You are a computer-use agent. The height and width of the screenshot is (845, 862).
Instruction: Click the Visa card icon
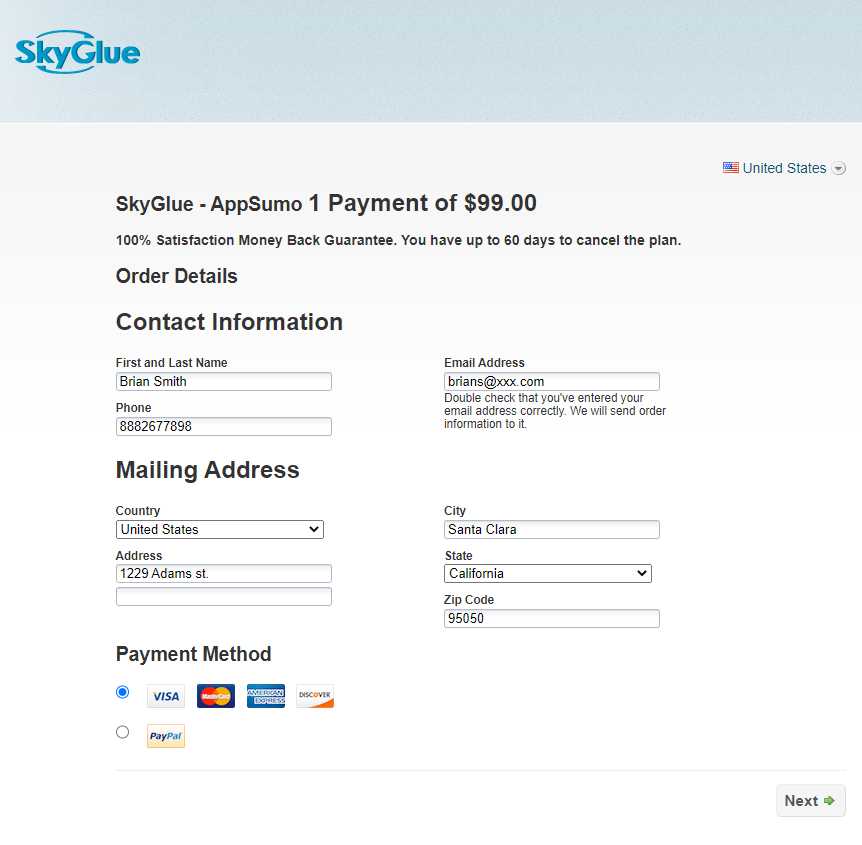coord(166,696)
